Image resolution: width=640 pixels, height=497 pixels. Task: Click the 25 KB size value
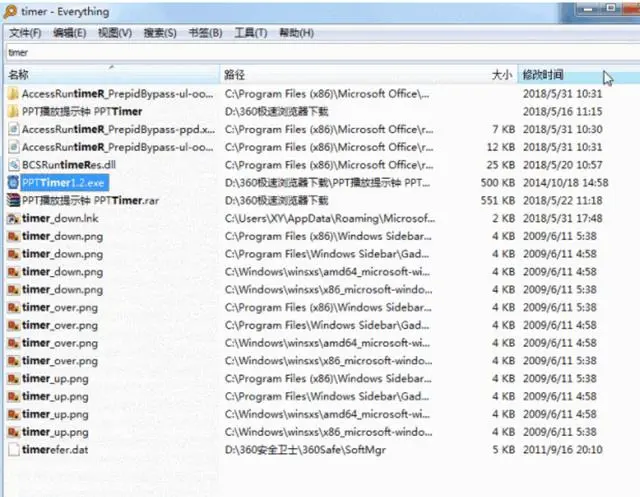pyautogui.click(x=500, y=165)
